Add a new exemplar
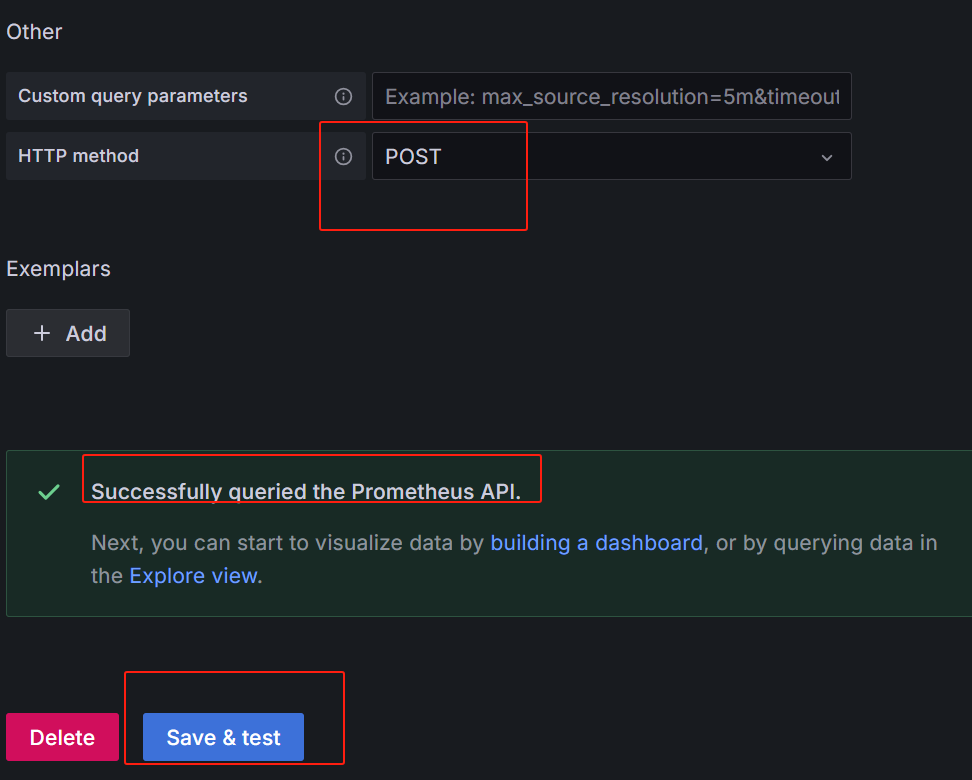This screenshot has height=780, width=972. 68,333
